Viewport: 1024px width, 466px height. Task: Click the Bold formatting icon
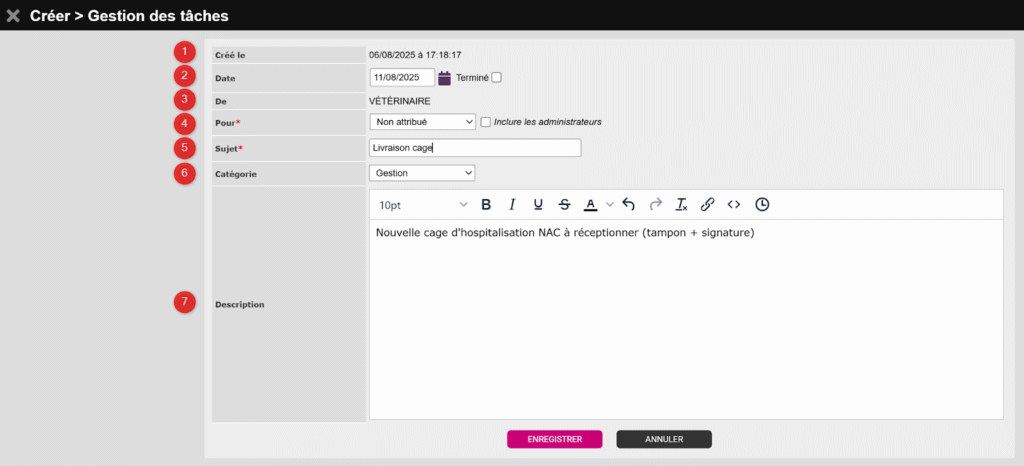(x=486, y=204)
